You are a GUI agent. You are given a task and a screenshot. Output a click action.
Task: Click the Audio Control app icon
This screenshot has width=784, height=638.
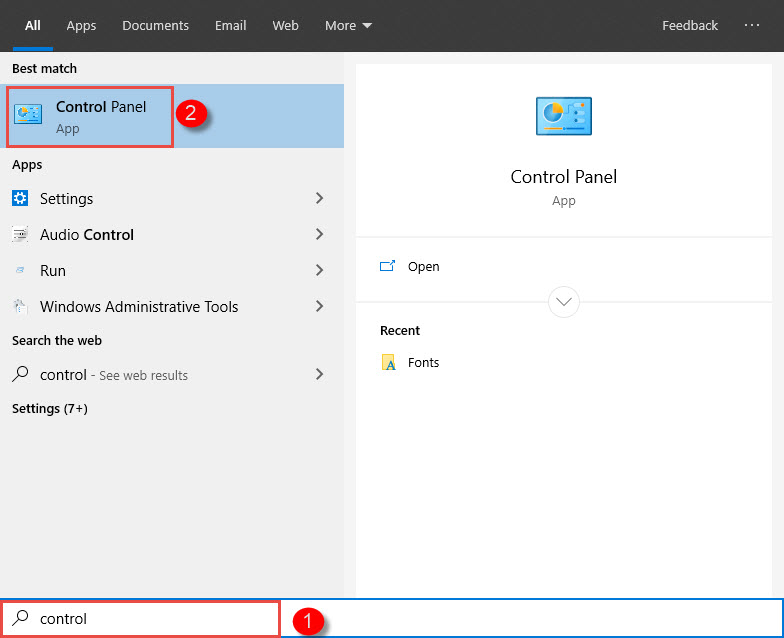click(20, 235)
